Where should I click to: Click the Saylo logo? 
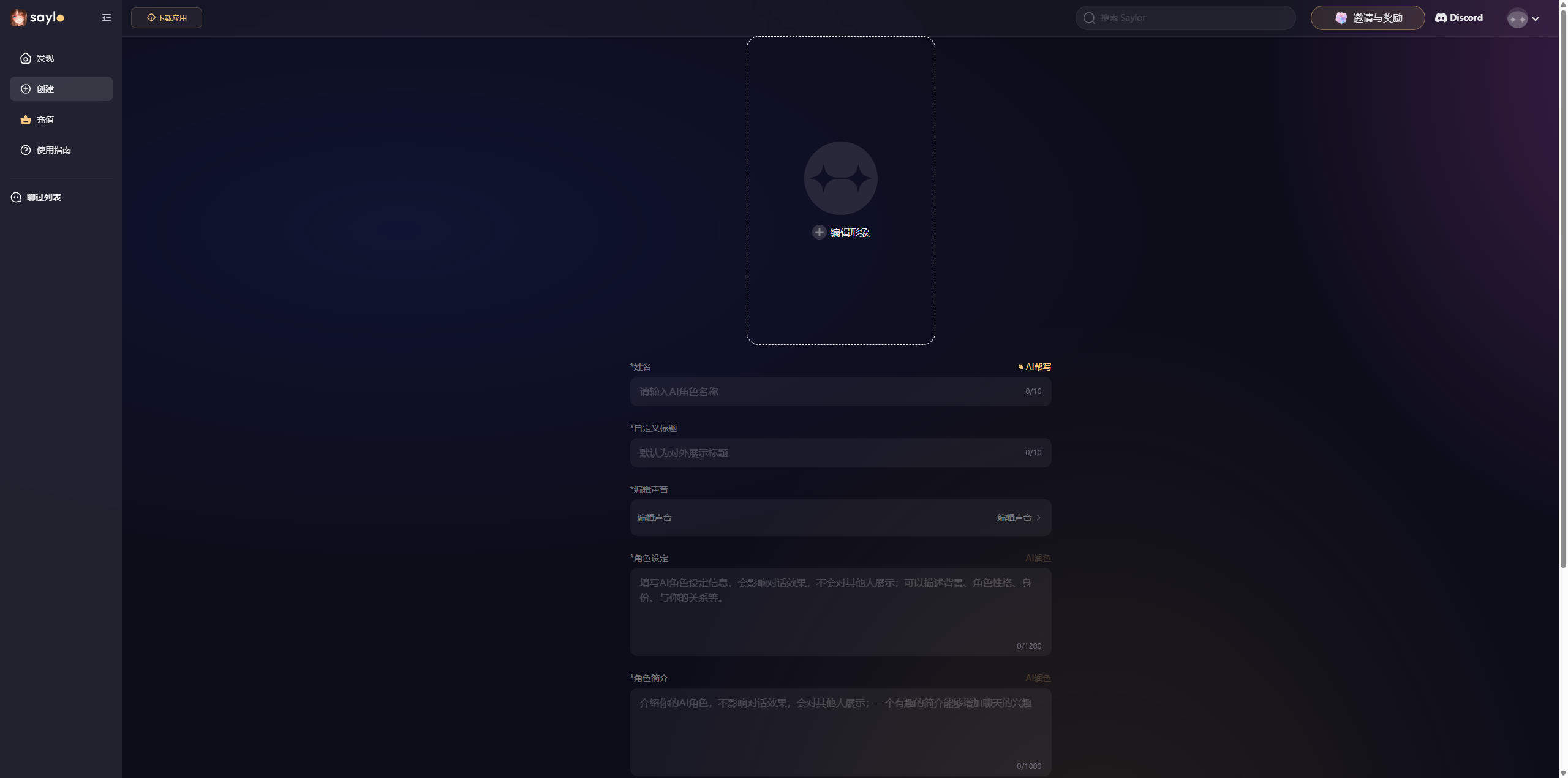37,18
